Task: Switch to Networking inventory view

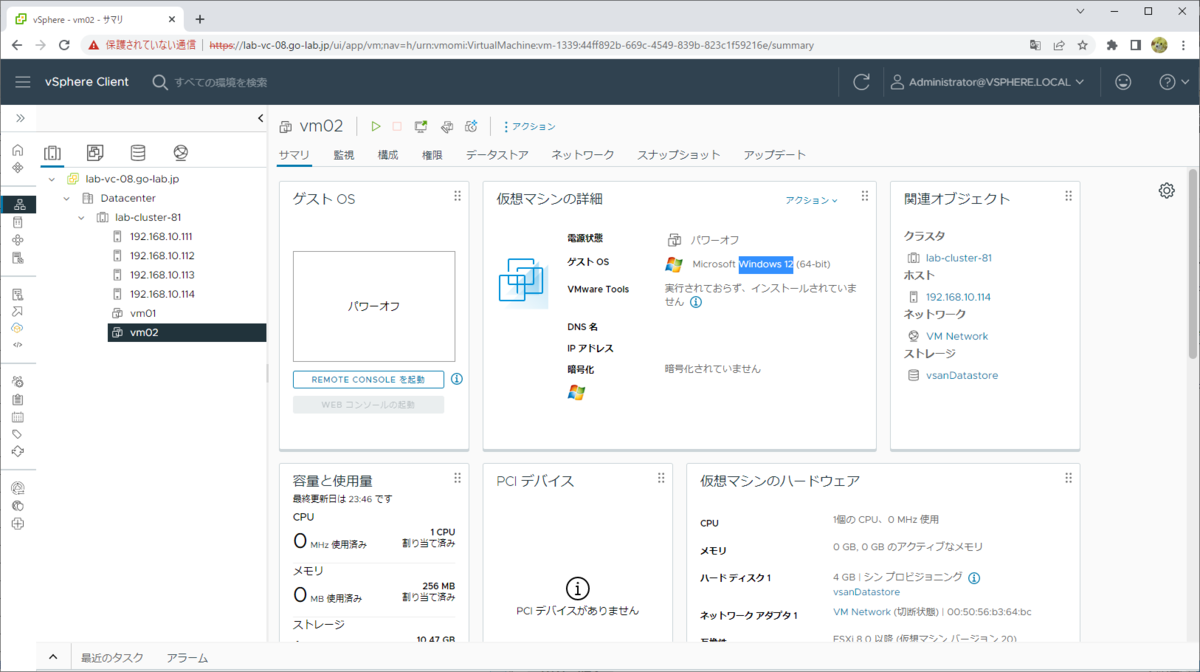Action: click(180, 153)
